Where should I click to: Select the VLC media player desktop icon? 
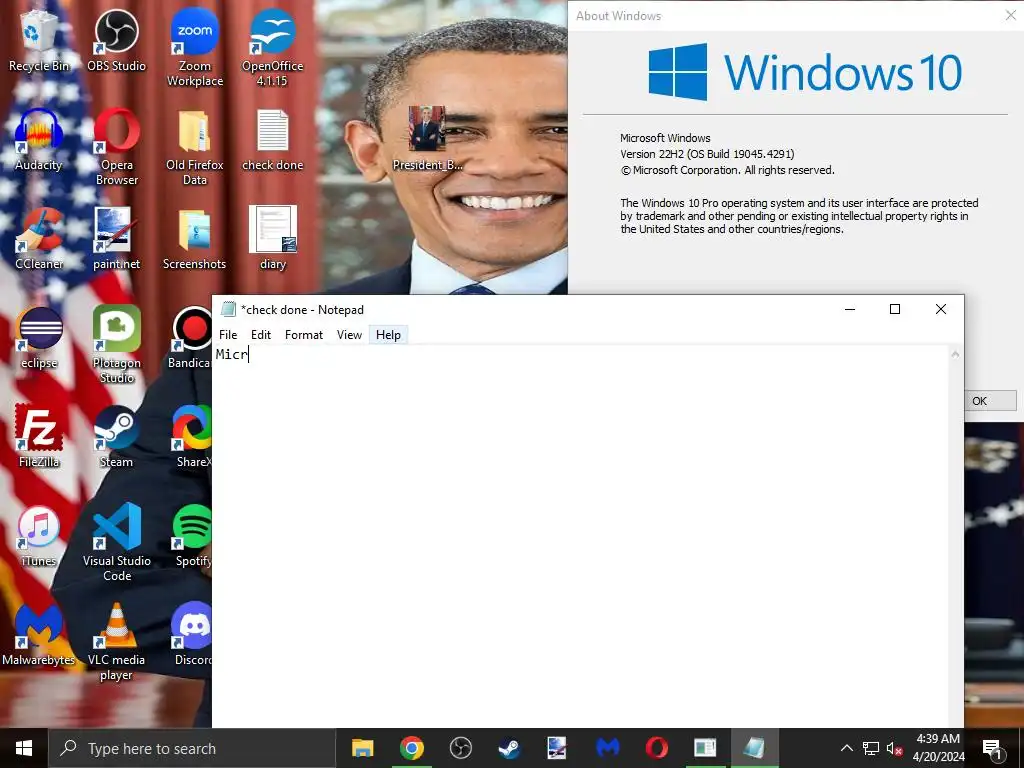point(116,642)
